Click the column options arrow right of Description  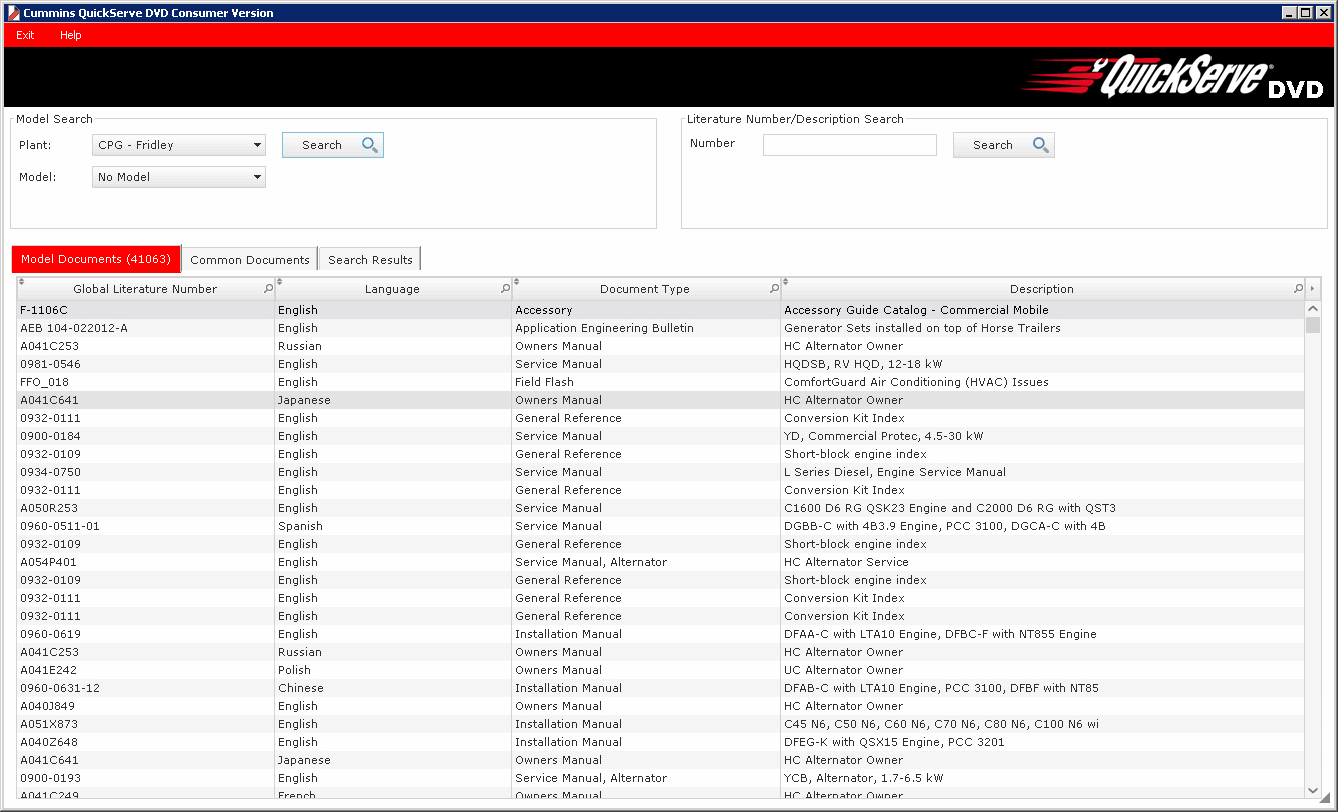[1313, 289]
